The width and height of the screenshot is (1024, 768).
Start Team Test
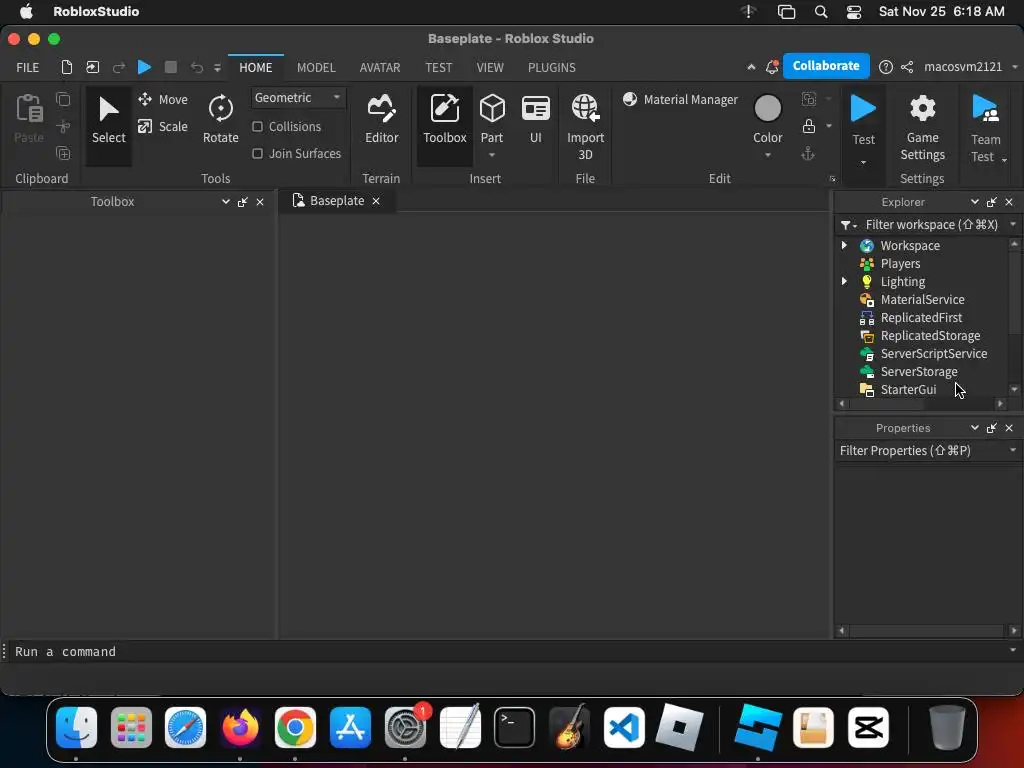click(985, 128)
